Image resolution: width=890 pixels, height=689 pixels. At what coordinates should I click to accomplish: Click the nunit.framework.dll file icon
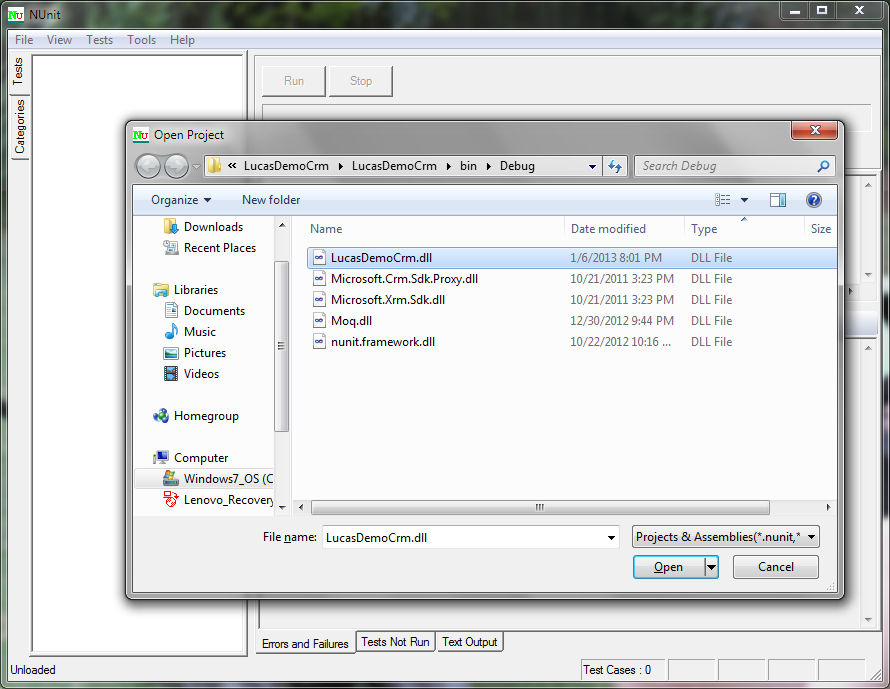(320, 342)
